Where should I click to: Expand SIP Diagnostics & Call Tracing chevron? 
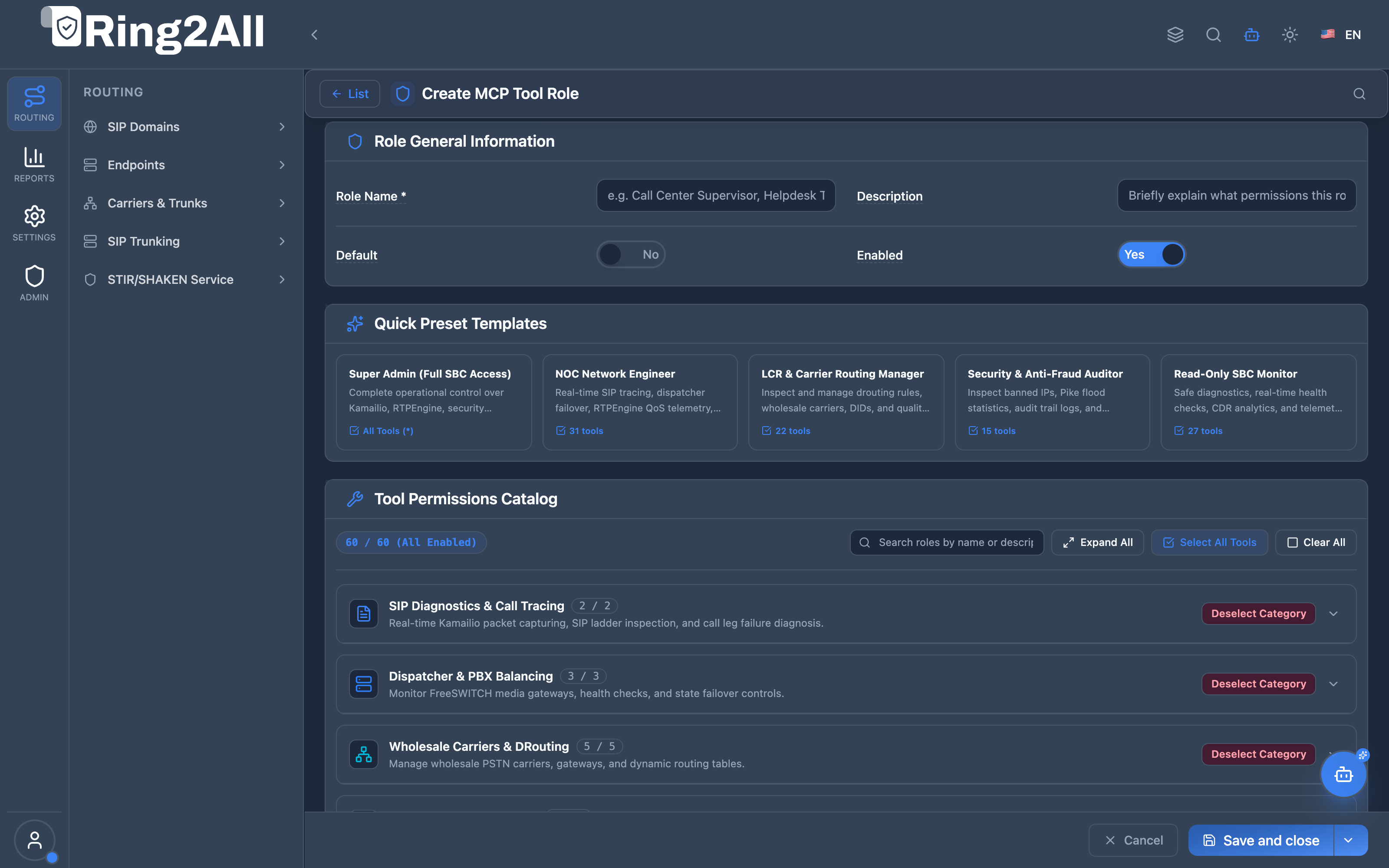(x=1333, y=614)
